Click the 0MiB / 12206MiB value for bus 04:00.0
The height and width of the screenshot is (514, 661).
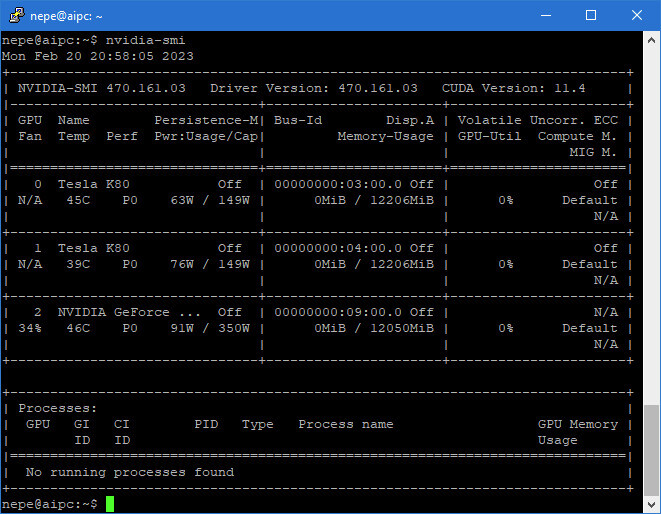click(x=374, y=264)
